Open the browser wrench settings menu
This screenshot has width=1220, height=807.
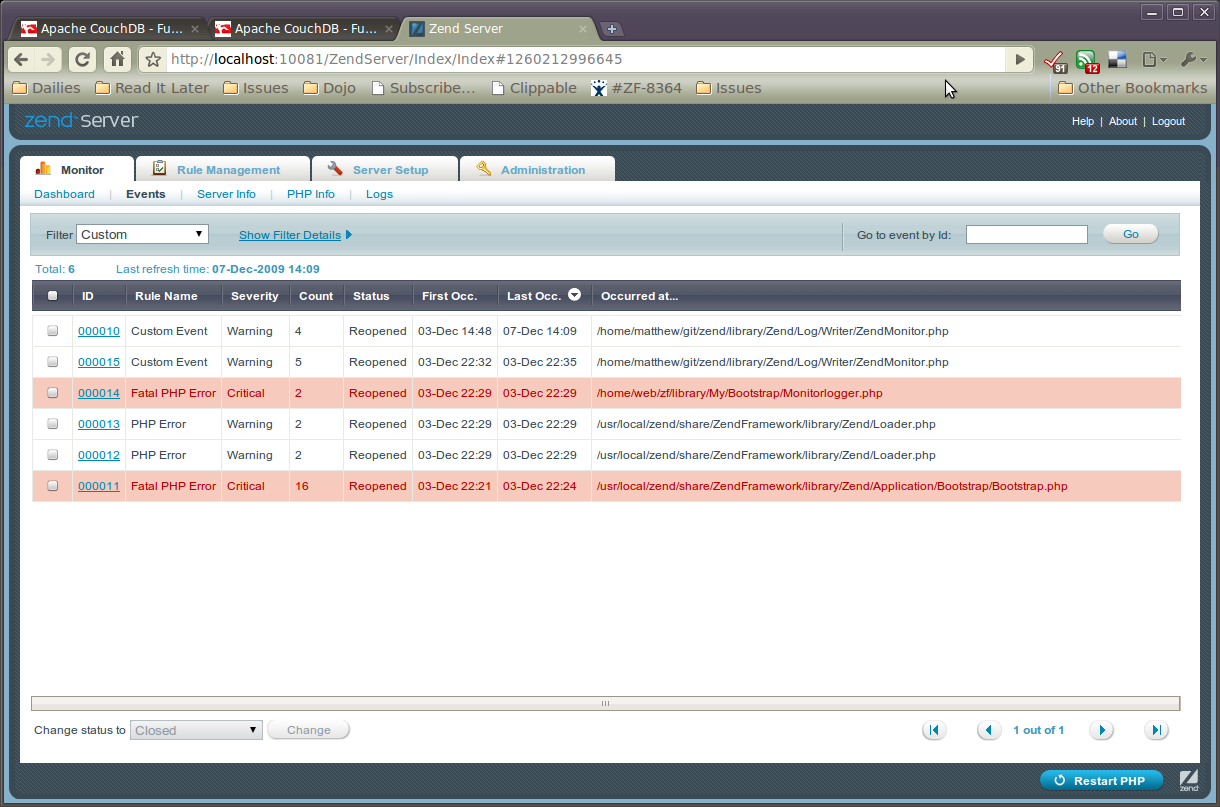click(1191, 60)
